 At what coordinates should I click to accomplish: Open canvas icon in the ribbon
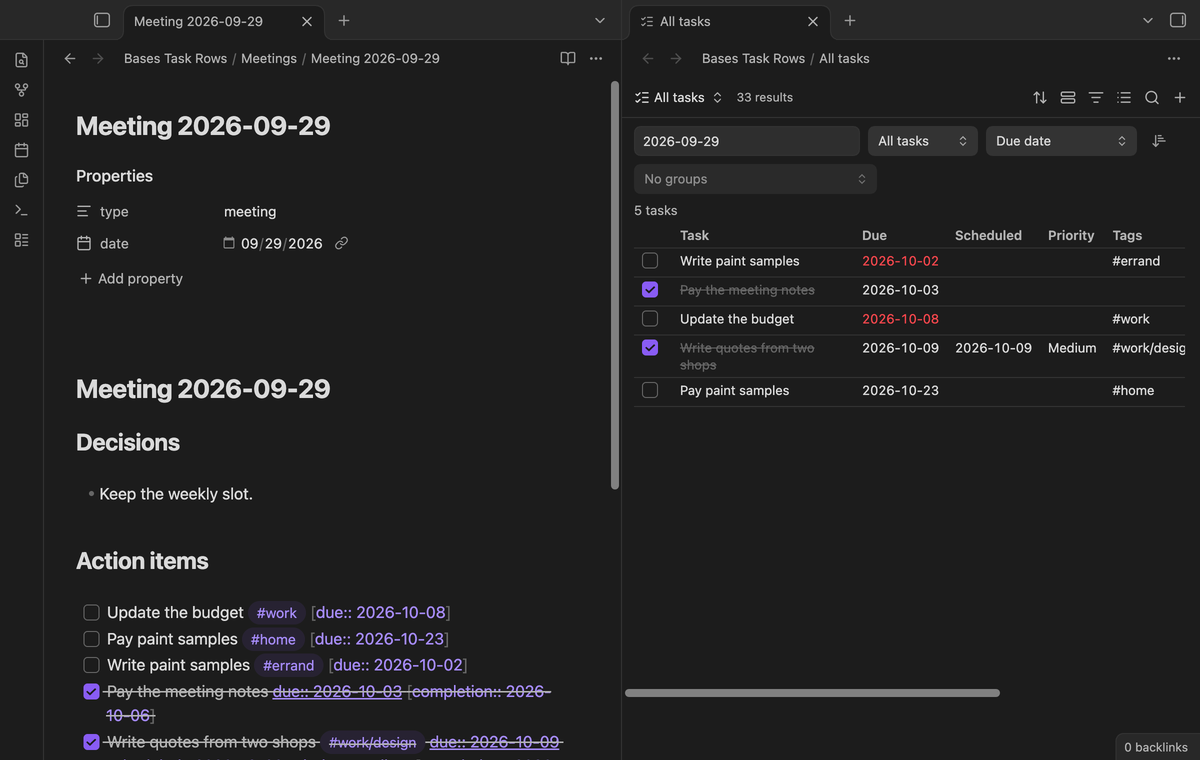click(21, 120)
